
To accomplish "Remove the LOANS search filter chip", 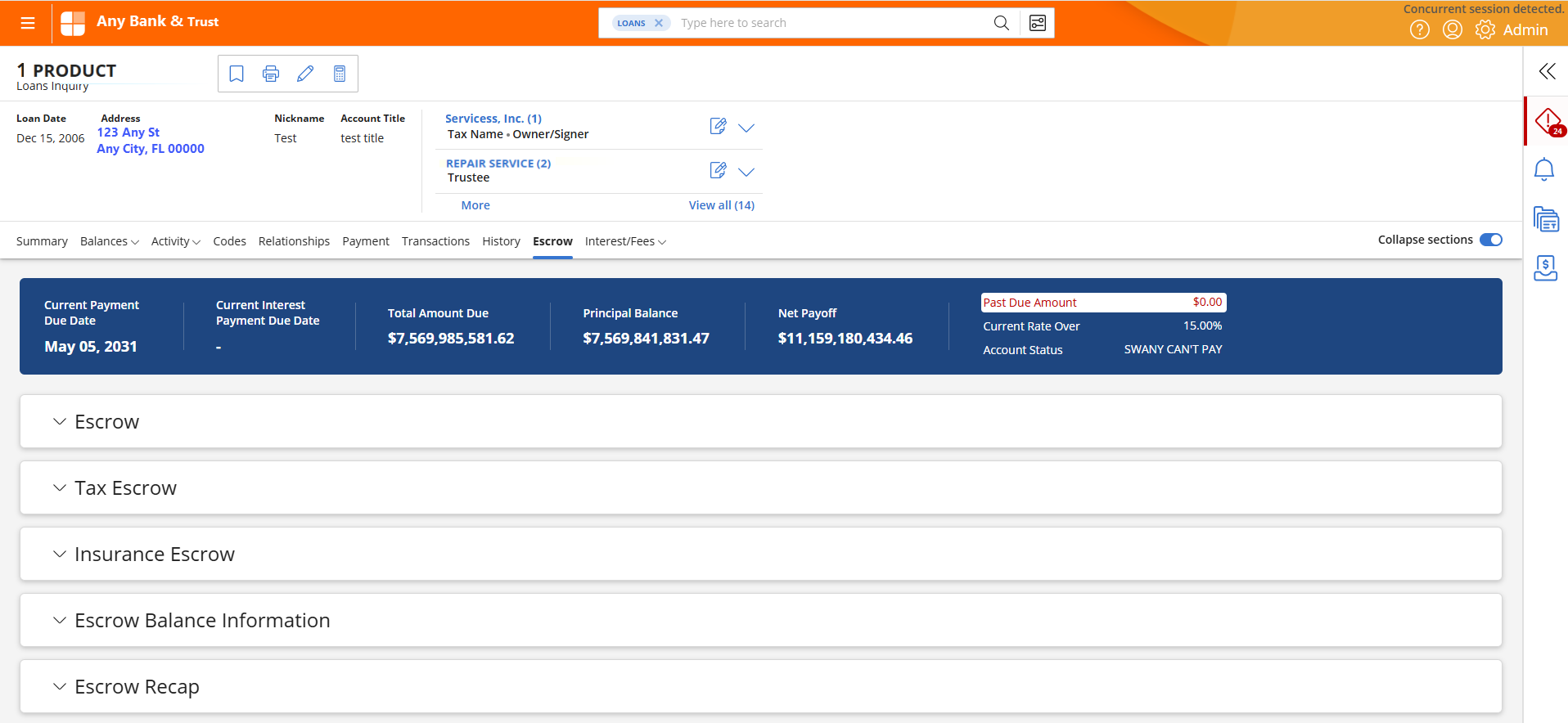I will [x=658, y=23].
